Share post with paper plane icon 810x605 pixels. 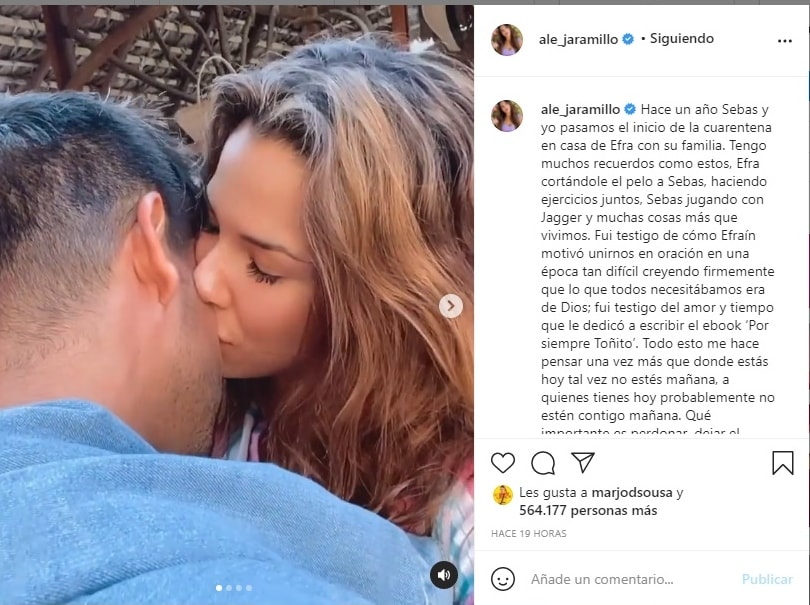pos(583,462)
